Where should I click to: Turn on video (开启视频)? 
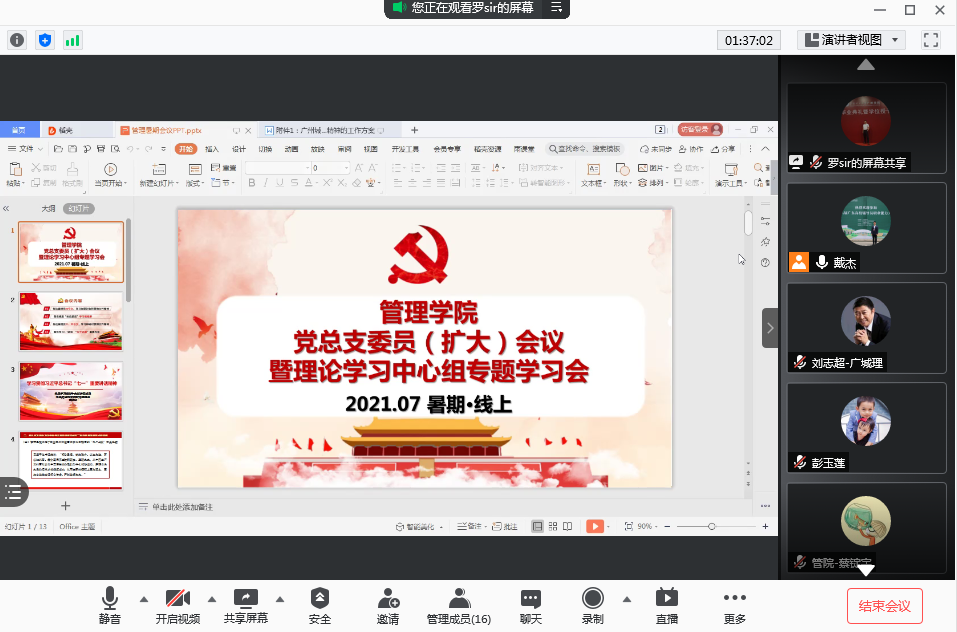(177, 605)
